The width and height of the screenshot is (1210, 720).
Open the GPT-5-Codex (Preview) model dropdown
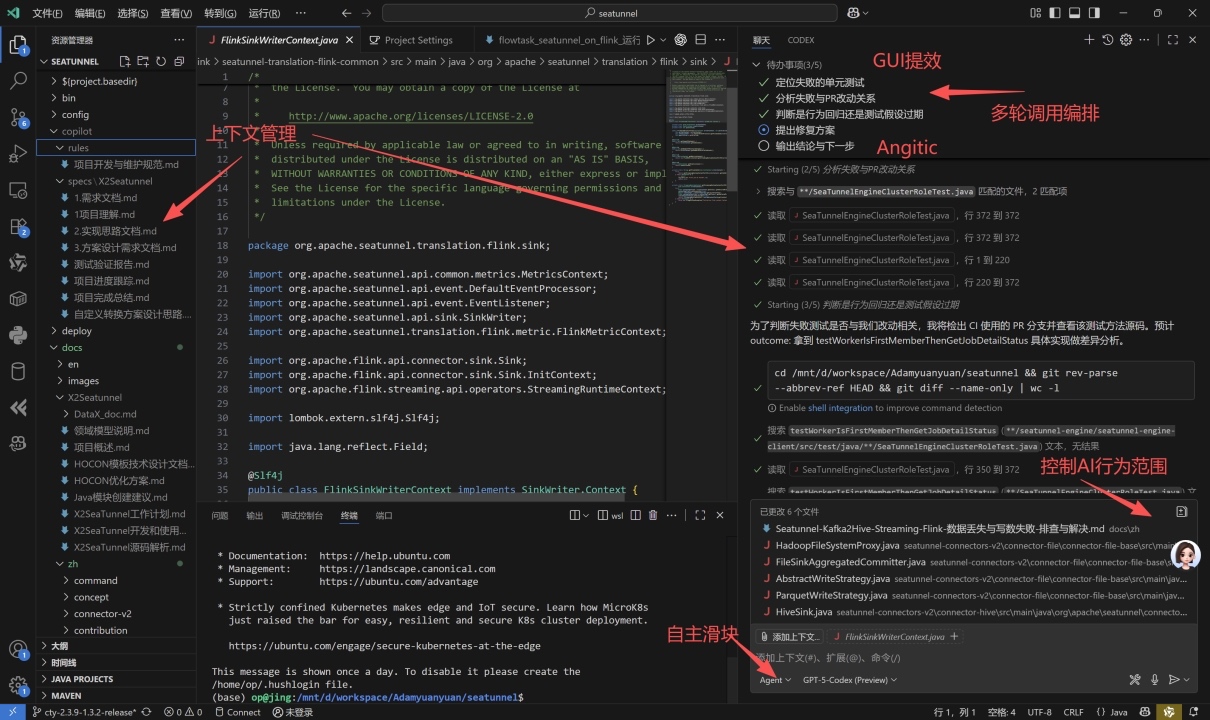click(x=850, y=679)
